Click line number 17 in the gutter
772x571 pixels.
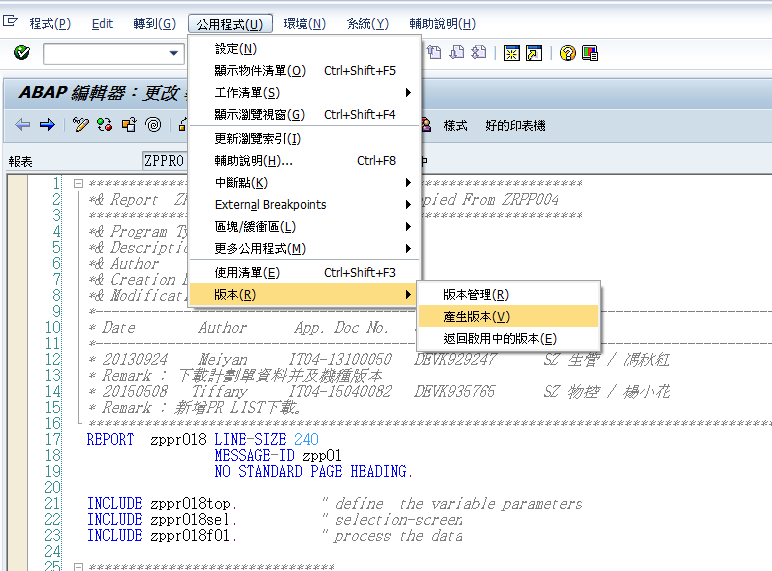coord(53,439)
